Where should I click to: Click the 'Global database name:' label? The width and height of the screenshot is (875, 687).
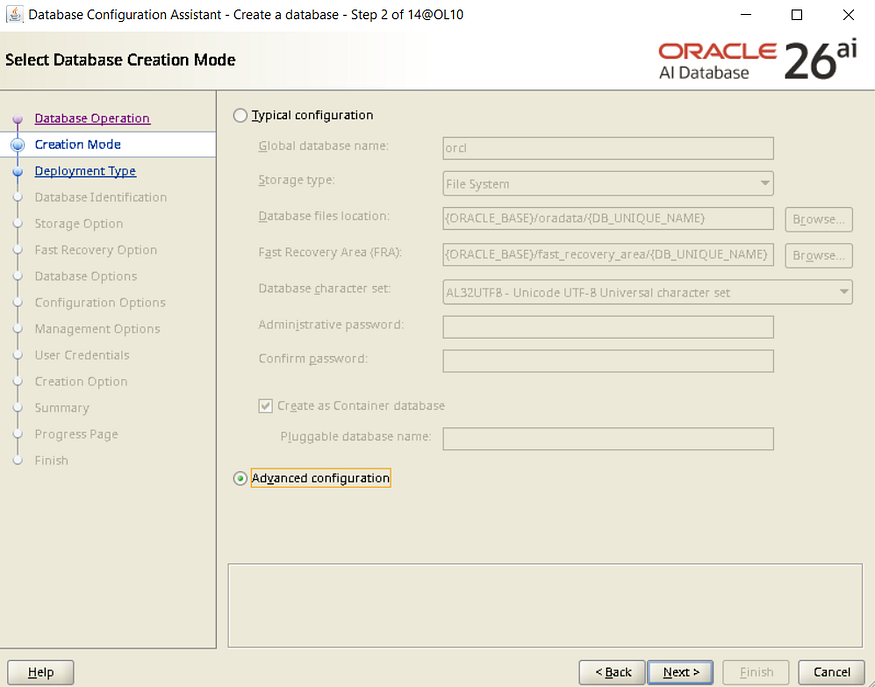click(x=324, y=146)
